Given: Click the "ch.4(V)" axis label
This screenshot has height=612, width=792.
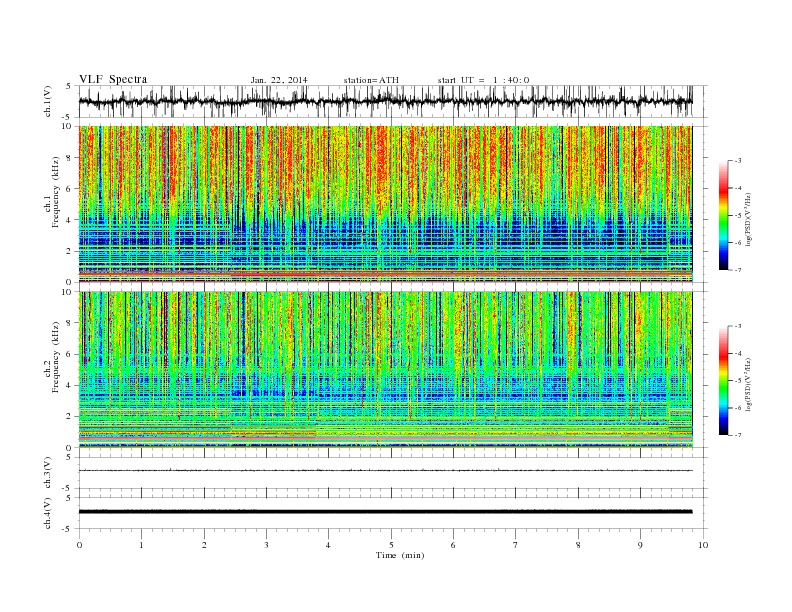Looking at the screenshot, I should point(48,513).
